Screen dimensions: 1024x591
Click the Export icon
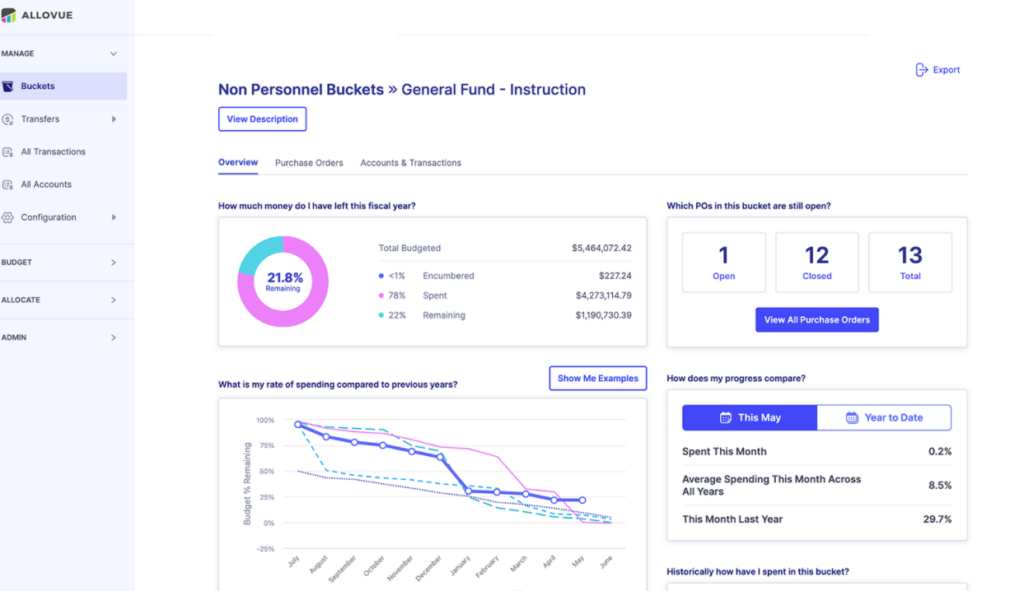[922, 70]
